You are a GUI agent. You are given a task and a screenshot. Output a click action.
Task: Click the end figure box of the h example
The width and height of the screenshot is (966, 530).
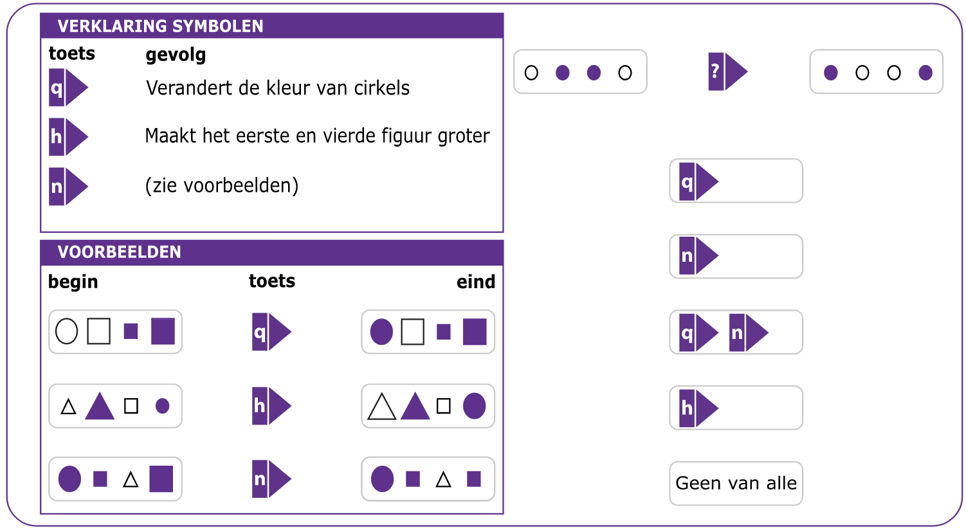[428, 406]
